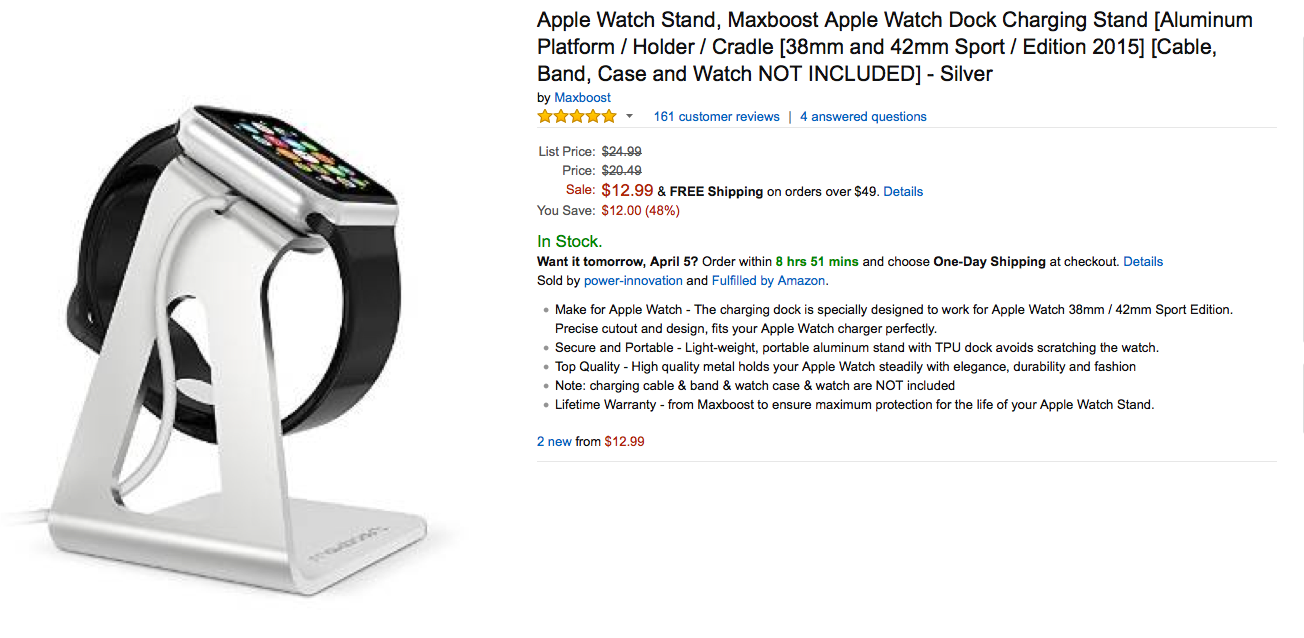Click the Apple Watch stand product image
The height and width of the screenshot is (638, 1304).
[231, 348]
